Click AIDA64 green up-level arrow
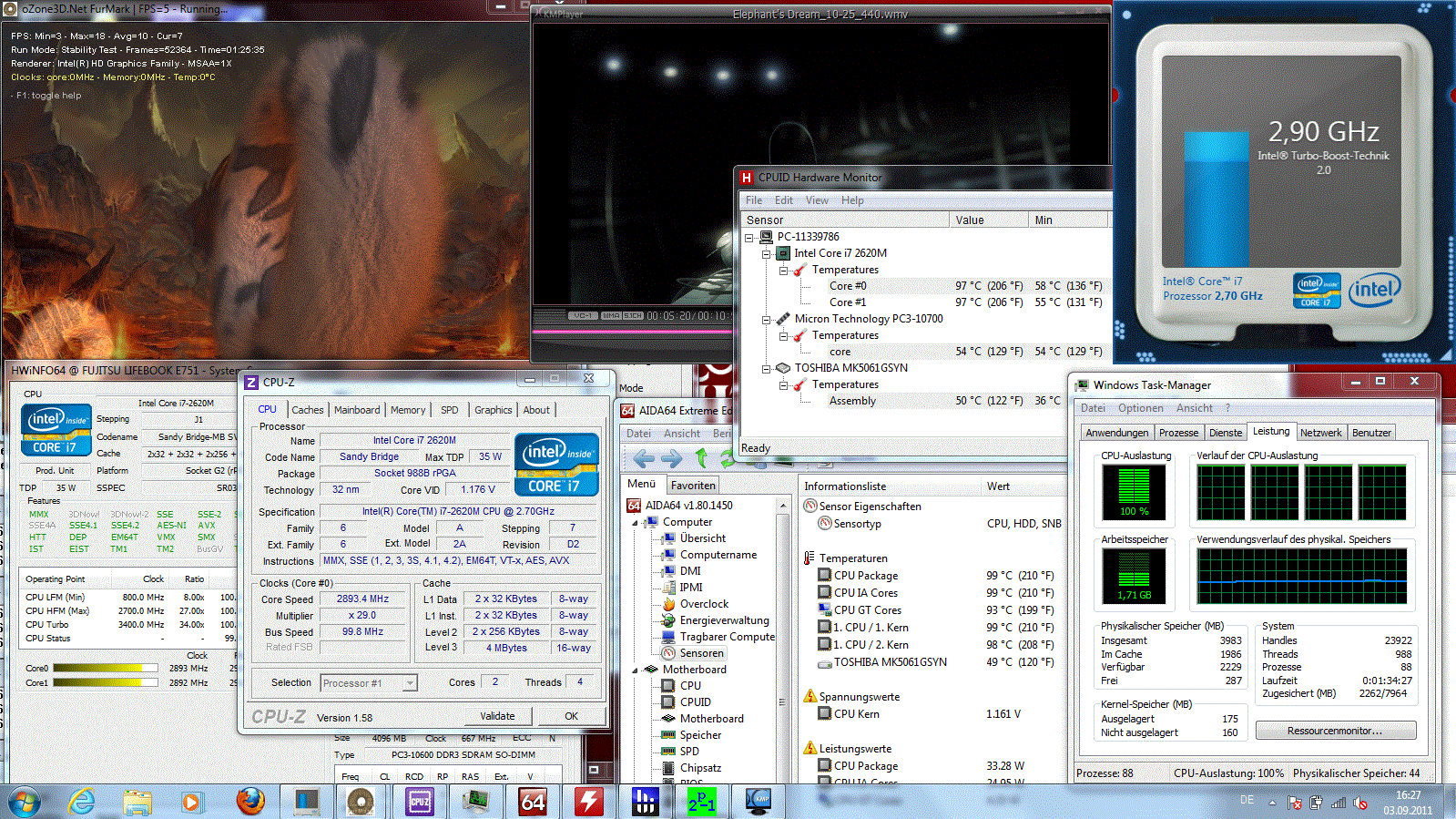The image size is (1456, 819). click(x=701, y=458)
